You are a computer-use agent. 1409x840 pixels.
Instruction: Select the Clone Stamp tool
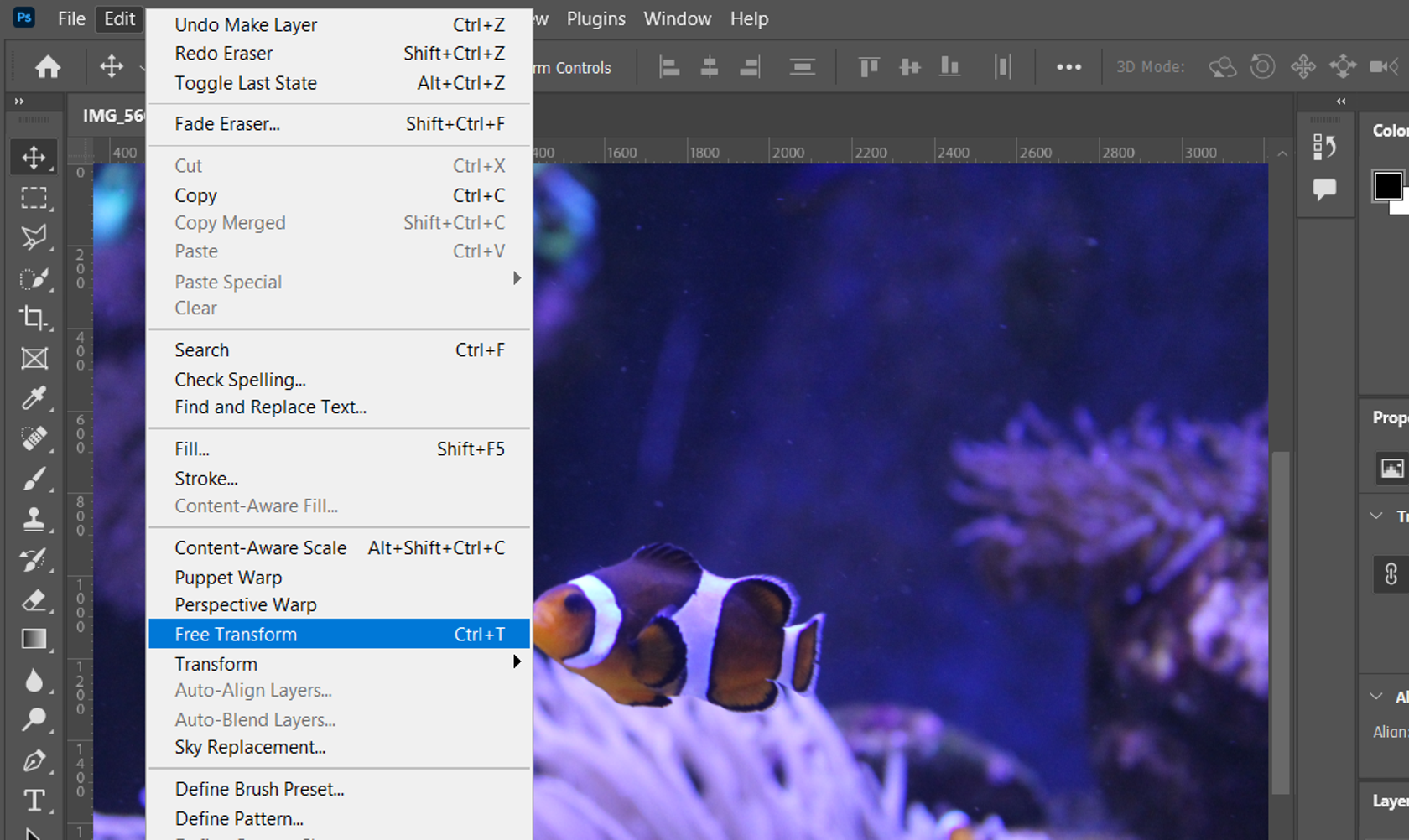tap(34, 518)
